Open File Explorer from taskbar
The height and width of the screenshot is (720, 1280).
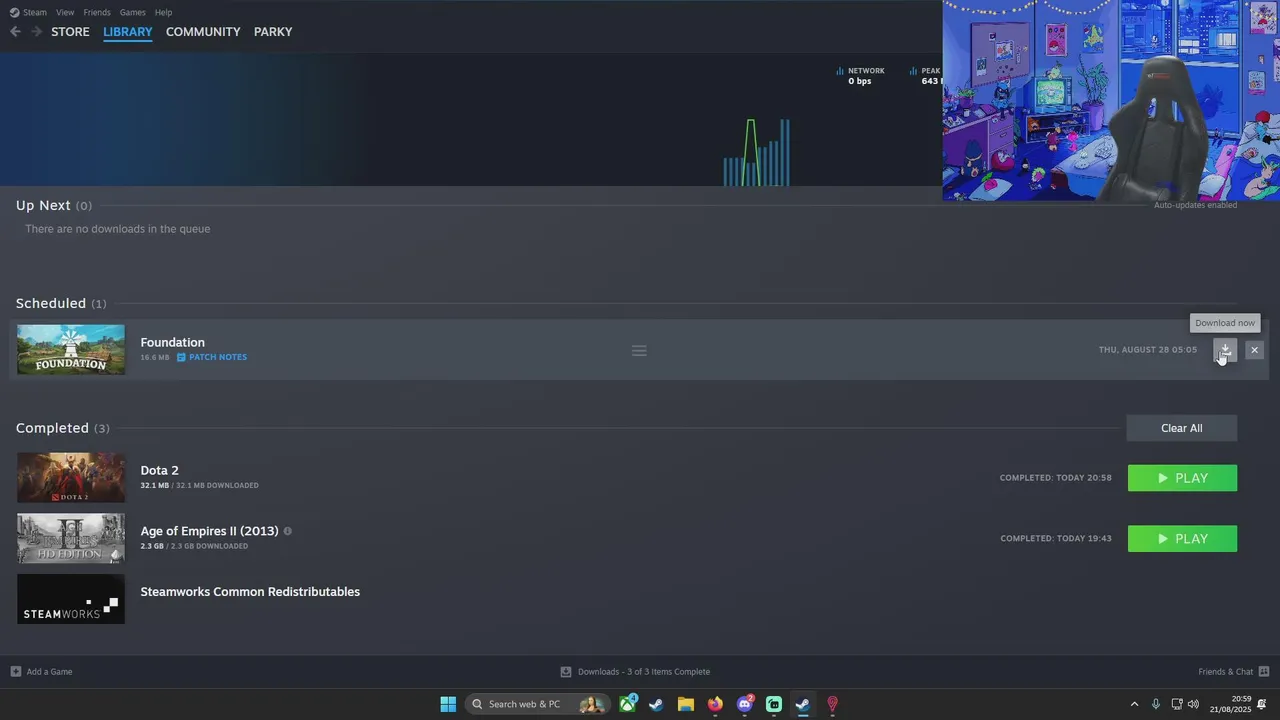[686, 704]
